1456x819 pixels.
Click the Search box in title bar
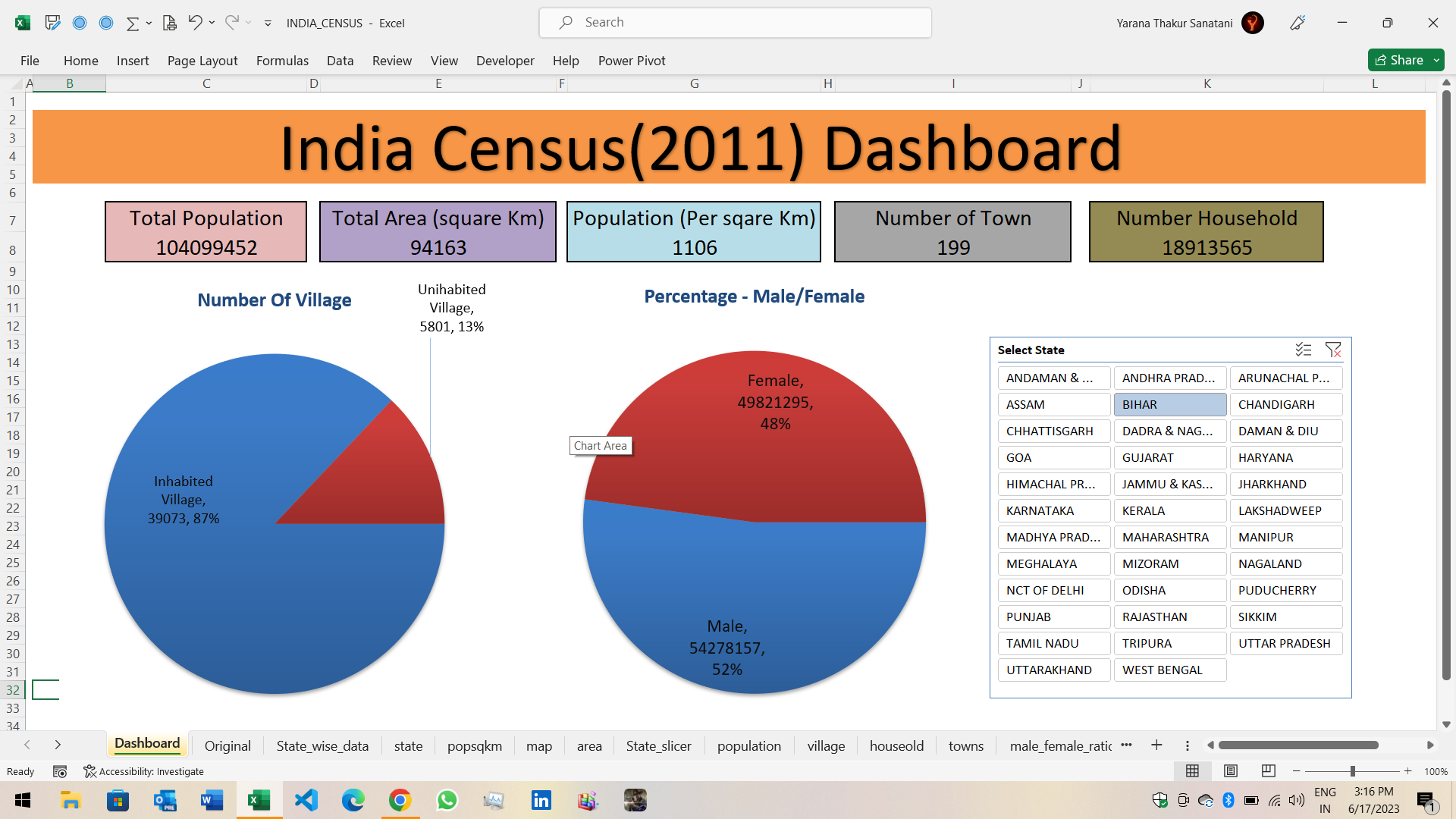point(735,23)
